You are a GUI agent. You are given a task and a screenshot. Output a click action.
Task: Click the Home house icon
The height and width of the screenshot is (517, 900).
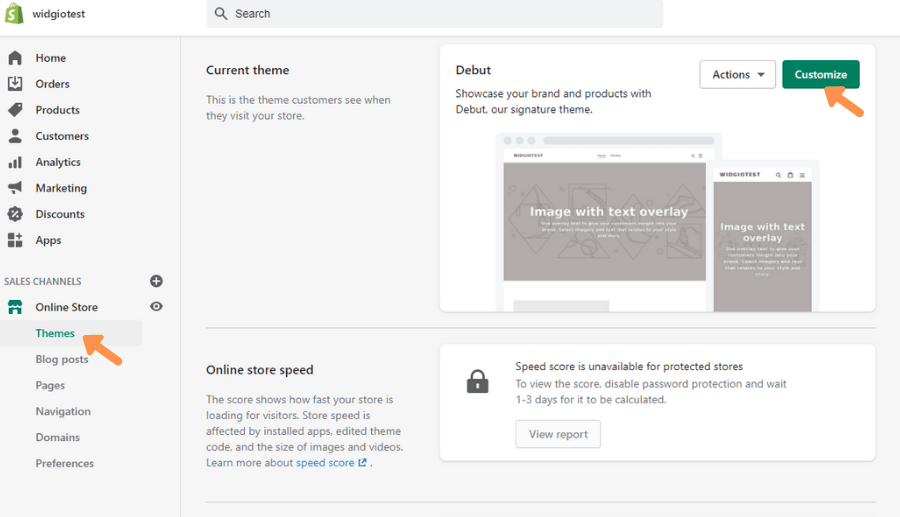(15, 58)
